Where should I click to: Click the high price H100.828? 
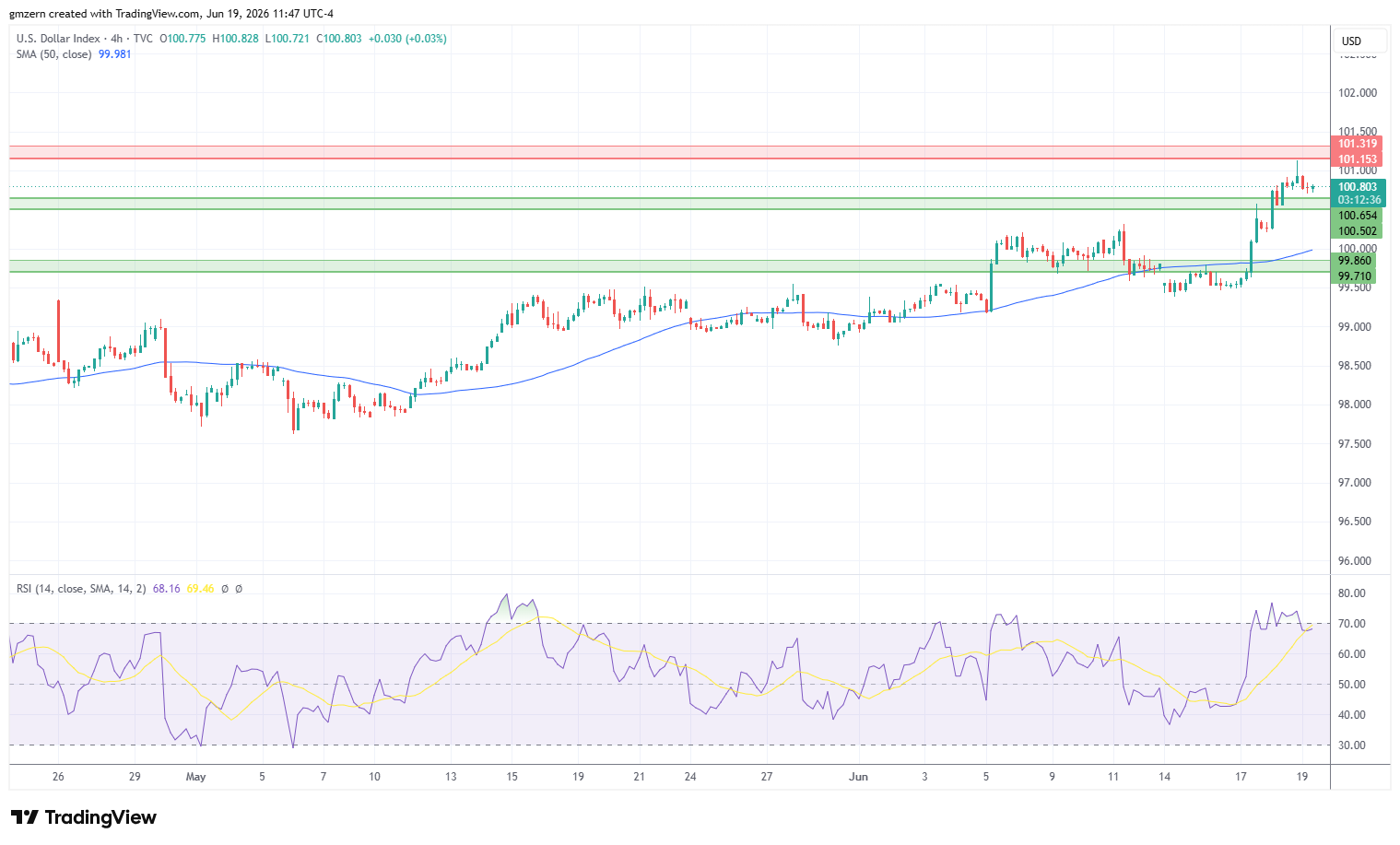click(x=235, y=39)
